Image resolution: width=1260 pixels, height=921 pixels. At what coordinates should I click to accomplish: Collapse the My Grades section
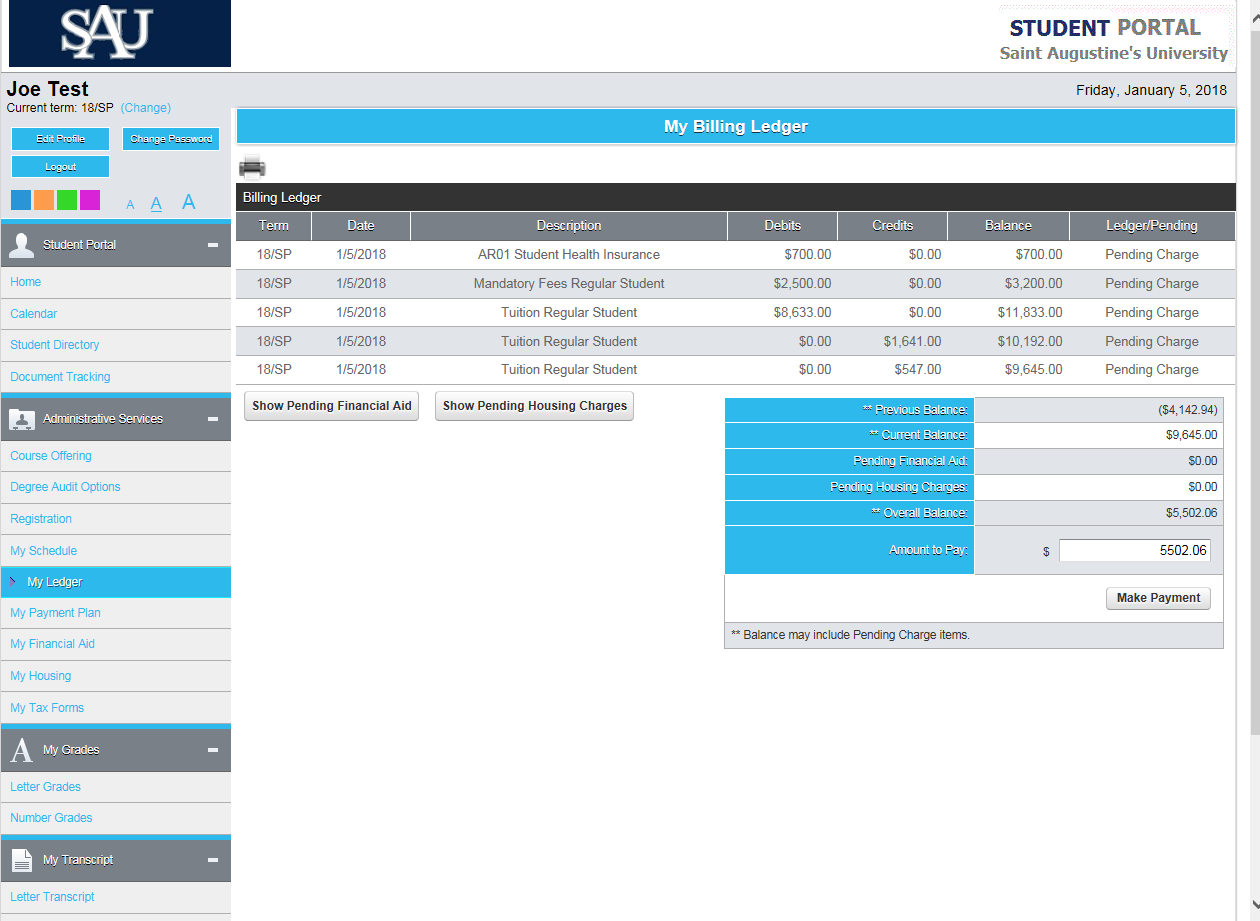(x=212, y=750)
